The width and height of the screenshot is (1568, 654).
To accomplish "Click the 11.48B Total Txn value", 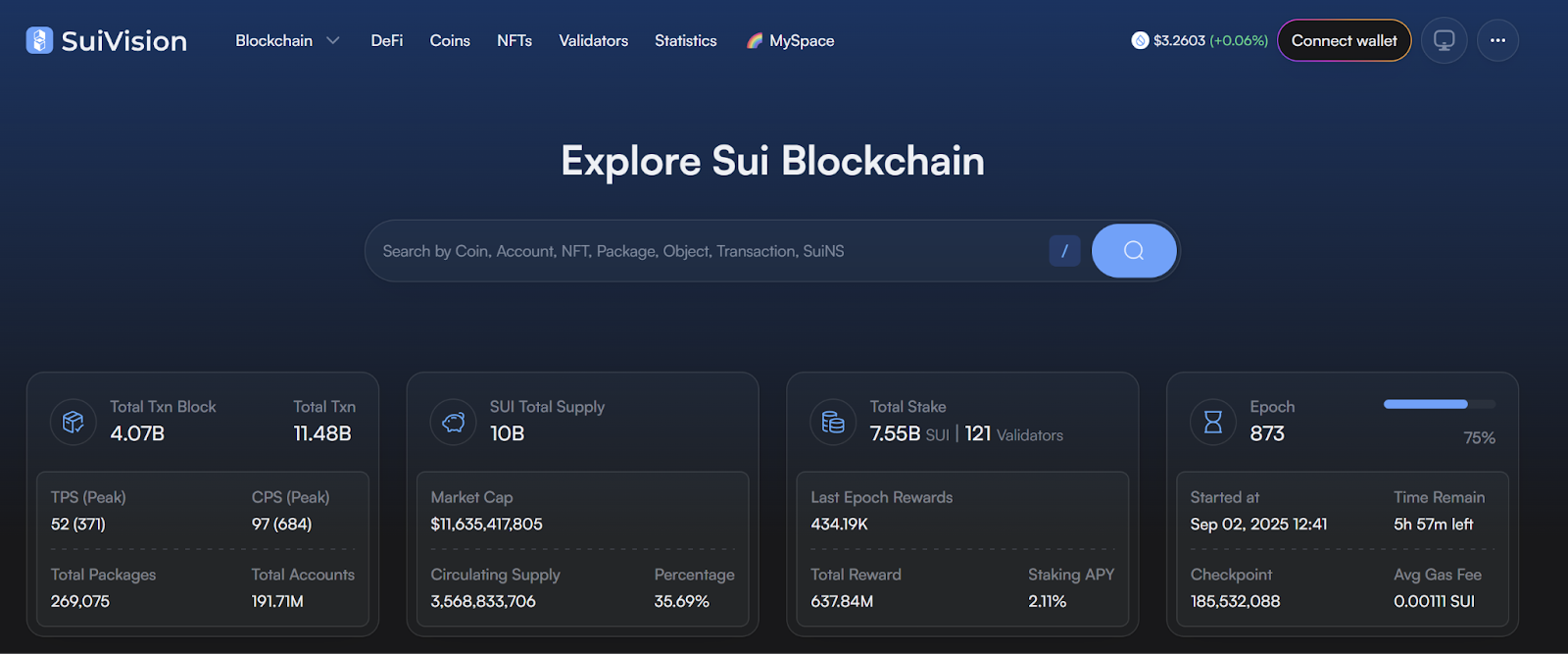I will tap(322, 433).
